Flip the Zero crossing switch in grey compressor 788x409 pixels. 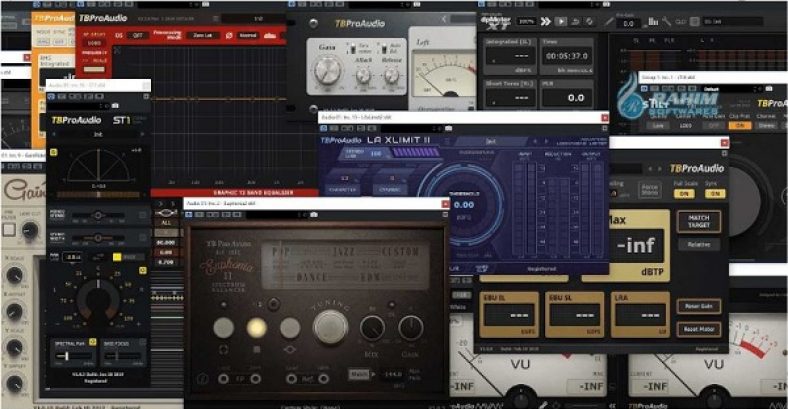click(353, 49)
